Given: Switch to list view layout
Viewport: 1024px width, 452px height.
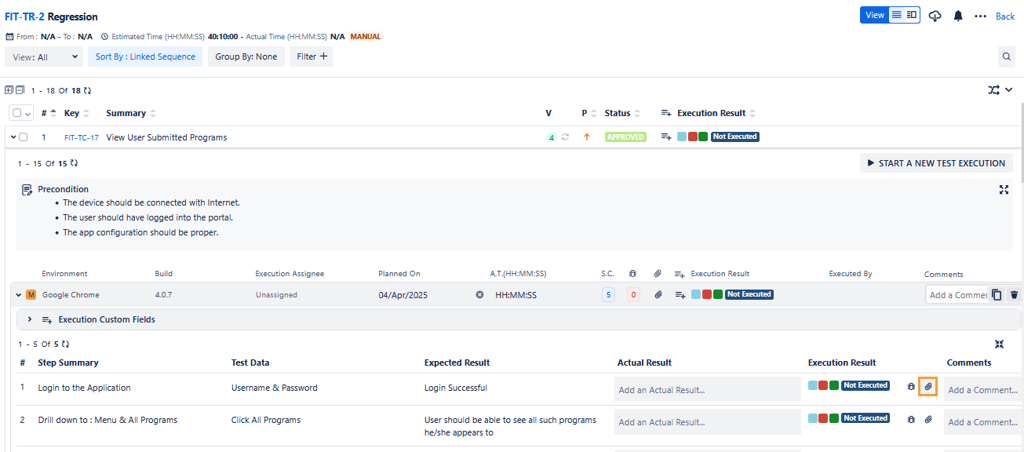Looking at the screenshot, I should click(x=897, y=15).
